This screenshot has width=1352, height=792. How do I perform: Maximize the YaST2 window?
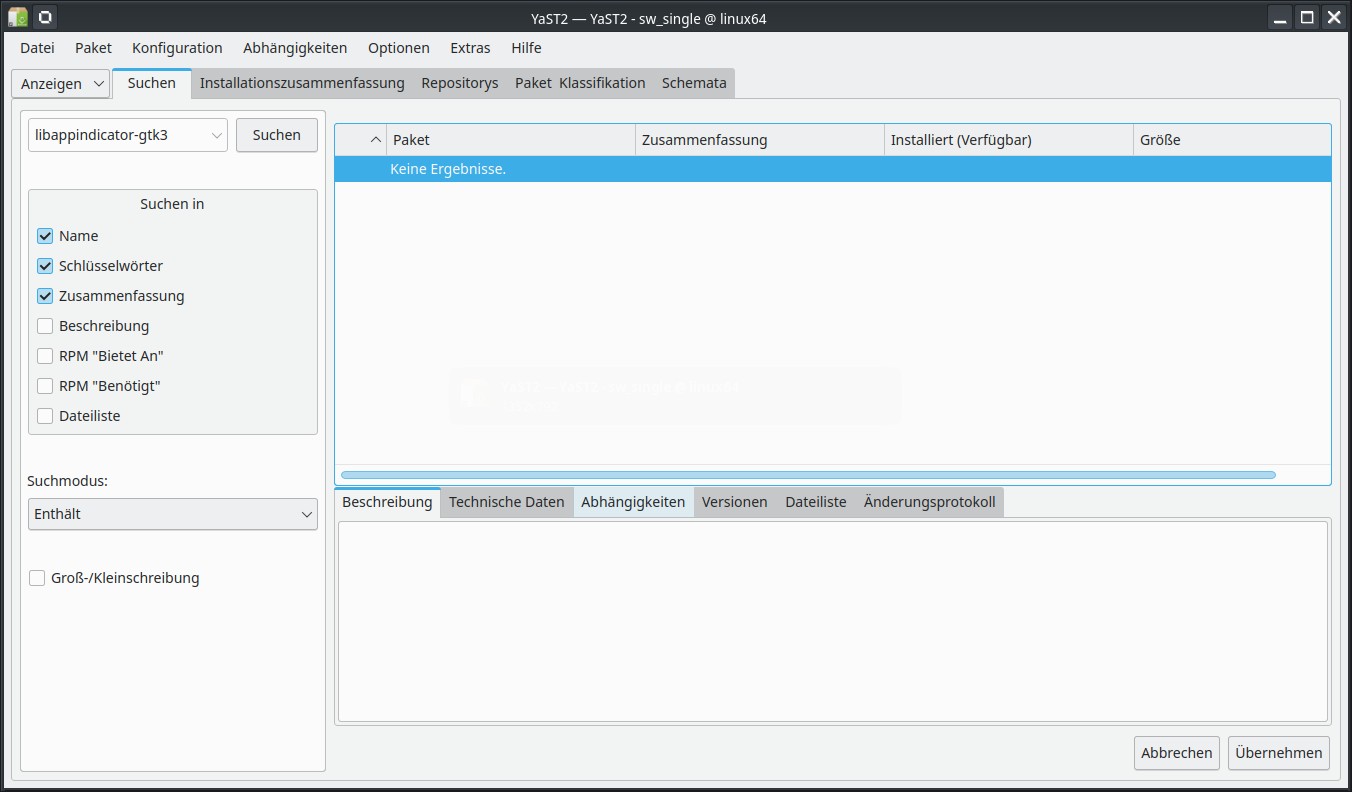(1307, 17)
